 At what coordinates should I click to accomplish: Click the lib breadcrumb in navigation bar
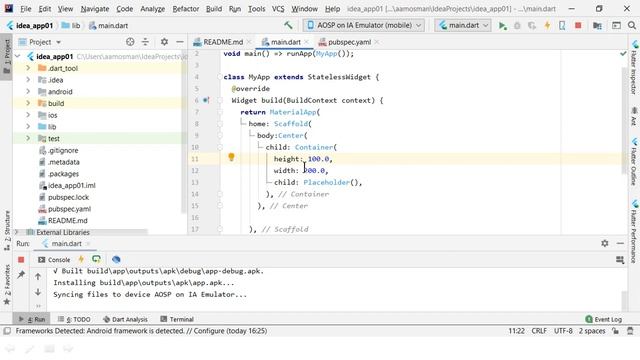tap(71, 25)
